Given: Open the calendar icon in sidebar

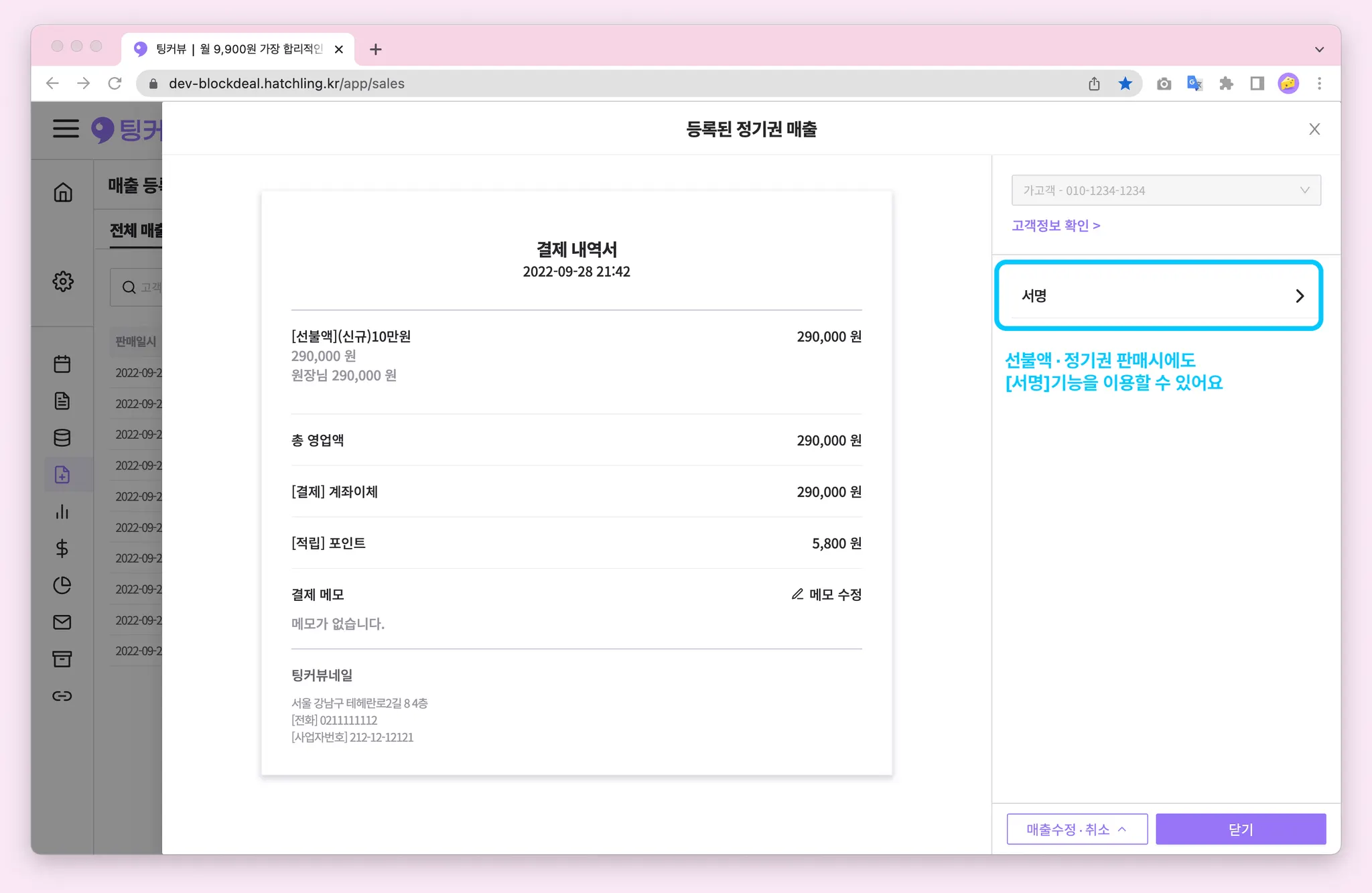Looking at the screenshot, I should 62,364.
